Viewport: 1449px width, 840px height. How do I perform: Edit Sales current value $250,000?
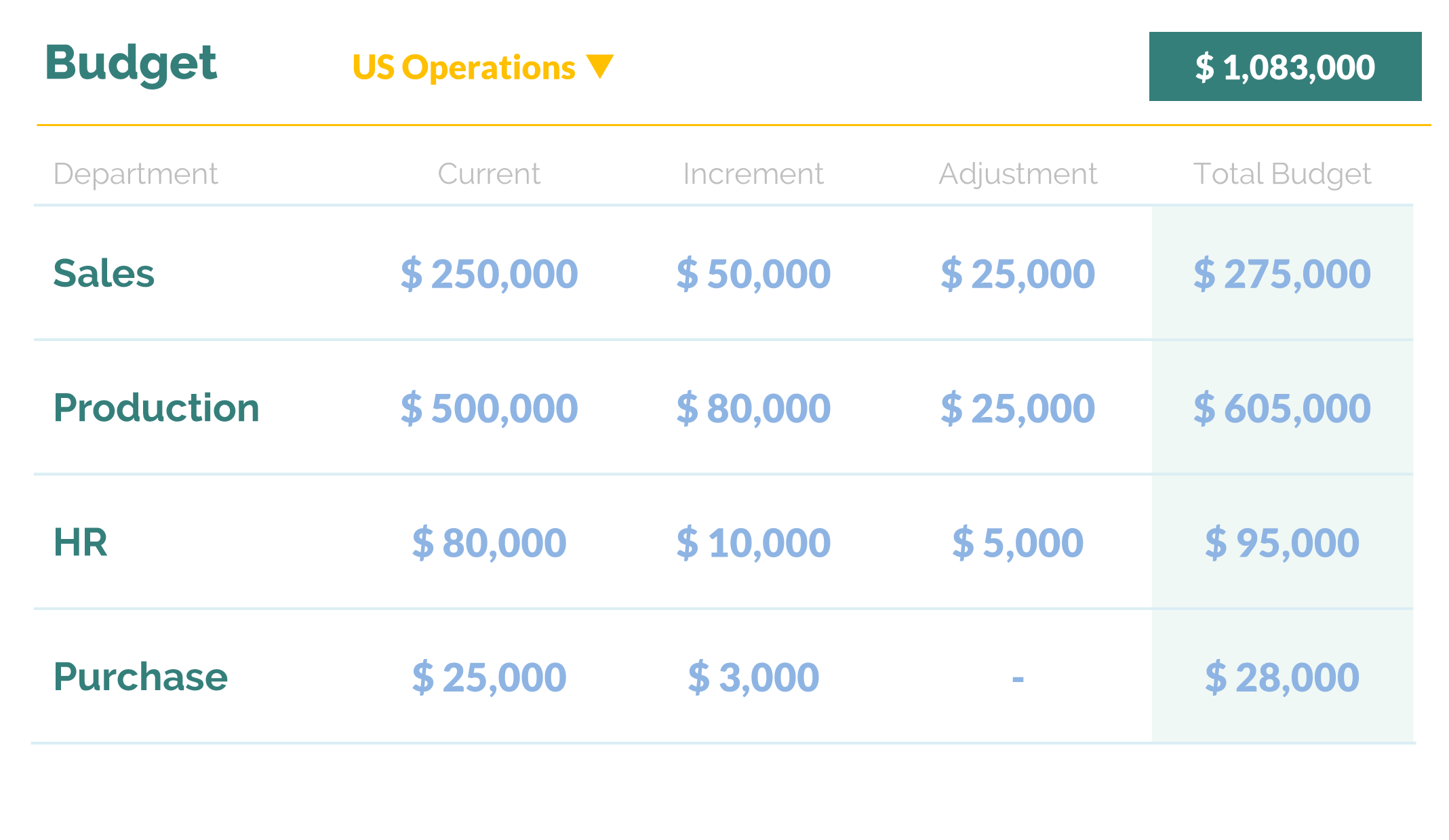(489, 274)
